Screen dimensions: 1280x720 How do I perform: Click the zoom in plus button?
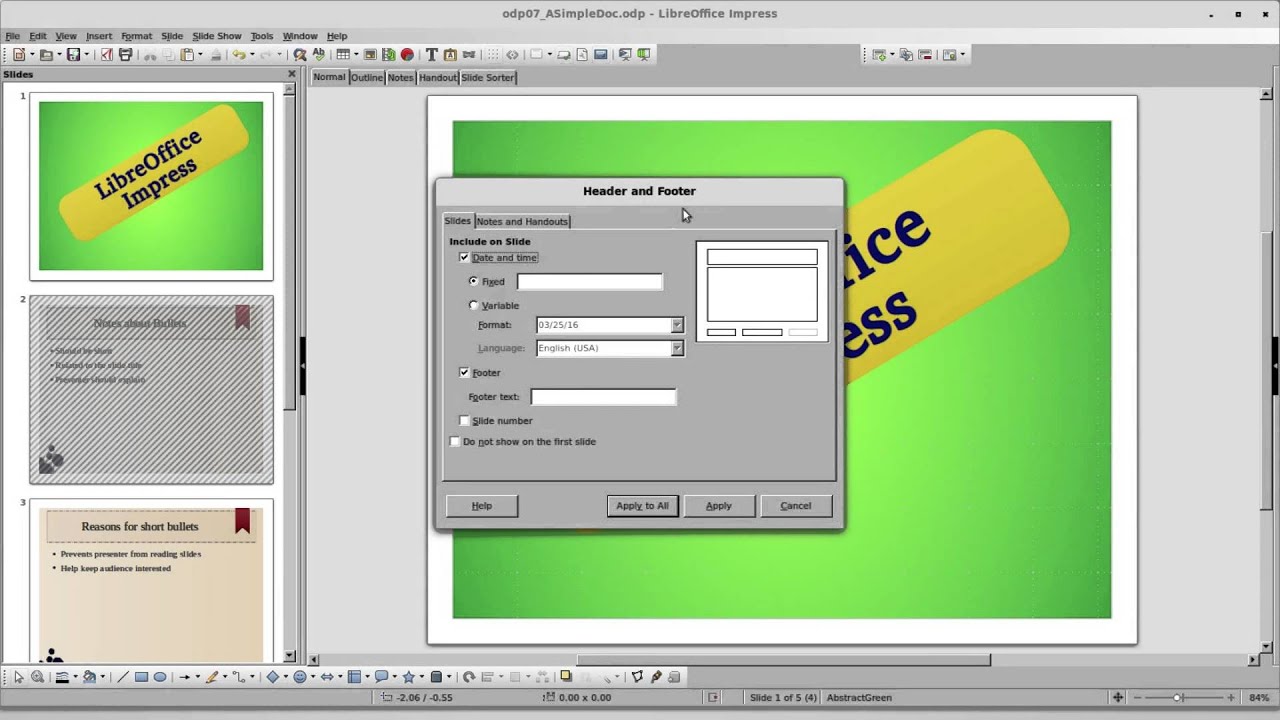point(1229,697)
